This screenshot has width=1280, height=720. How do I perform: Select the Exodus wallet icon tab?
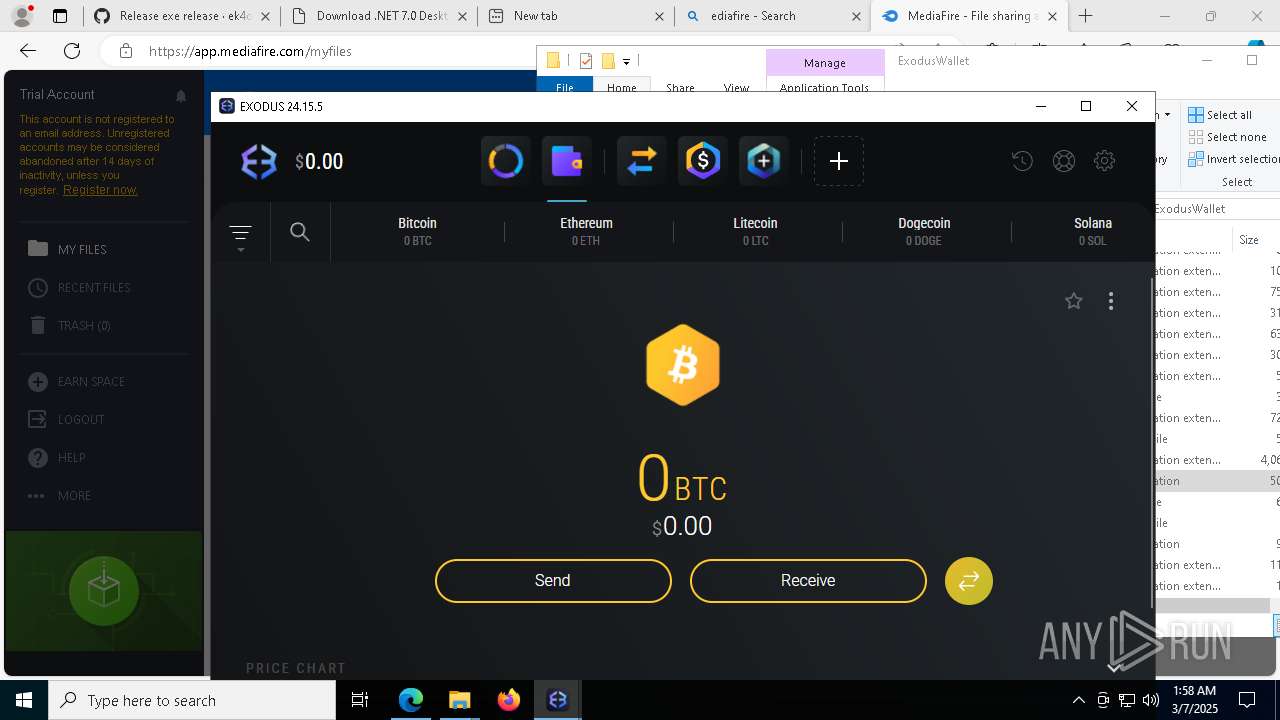[567, 161]
